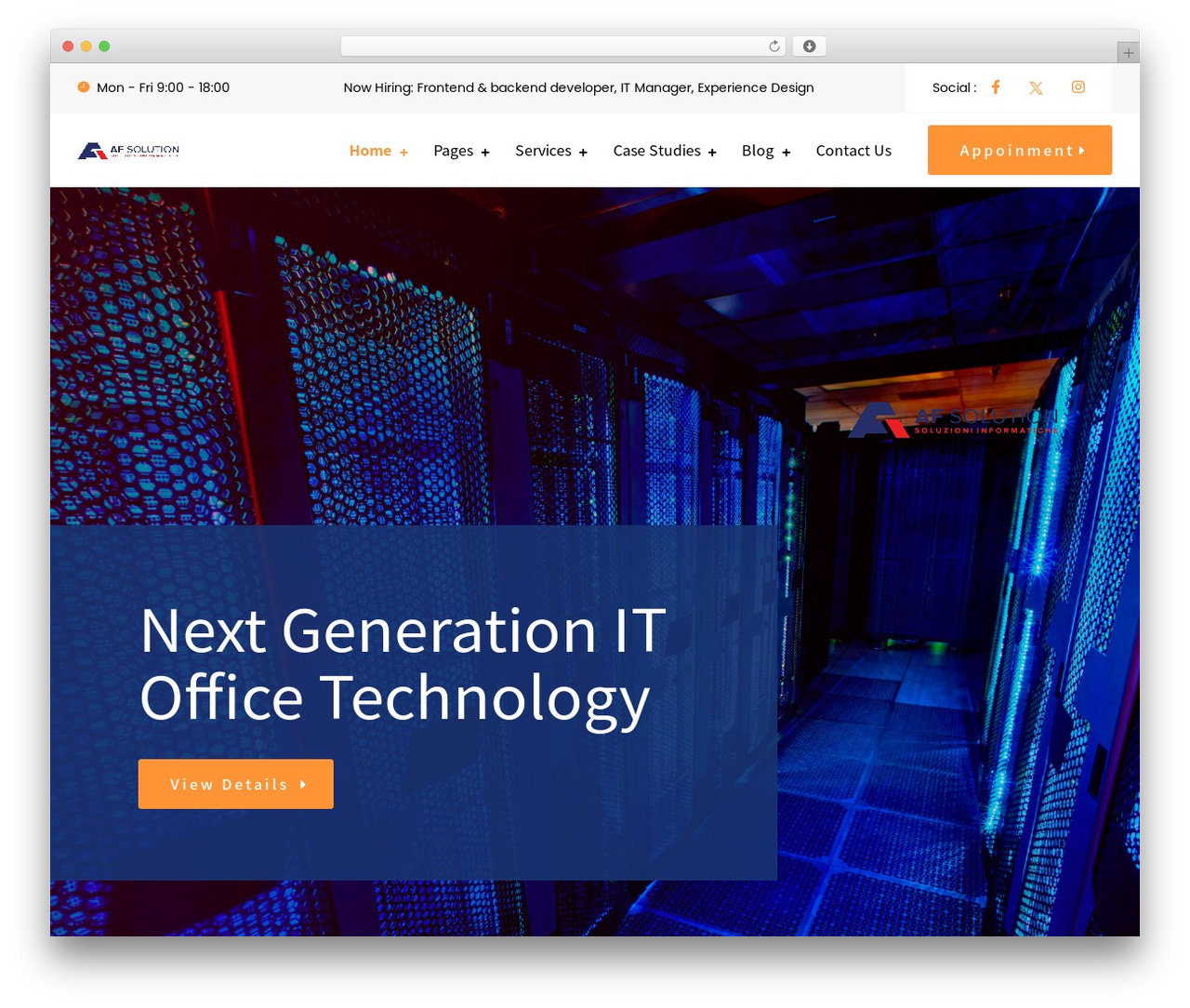The width and height of the screenshot is (1190, 1008).
Task: Click the Now Hiring announcement text
Action: point(578,87)
